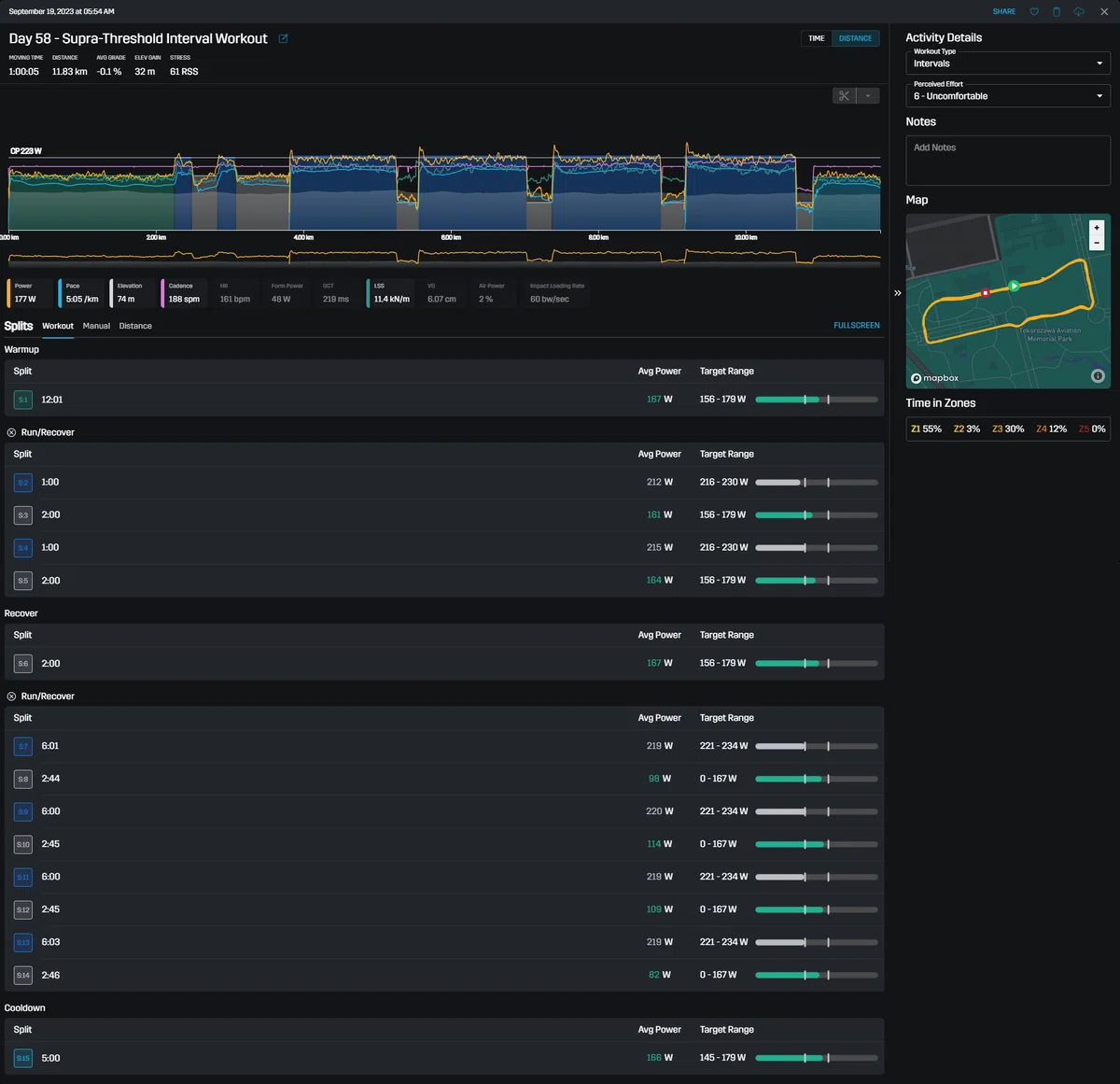Click the heart favorite icon in header
This screenshot has width=1120, height=1084.
click(x=1034, y=11)
